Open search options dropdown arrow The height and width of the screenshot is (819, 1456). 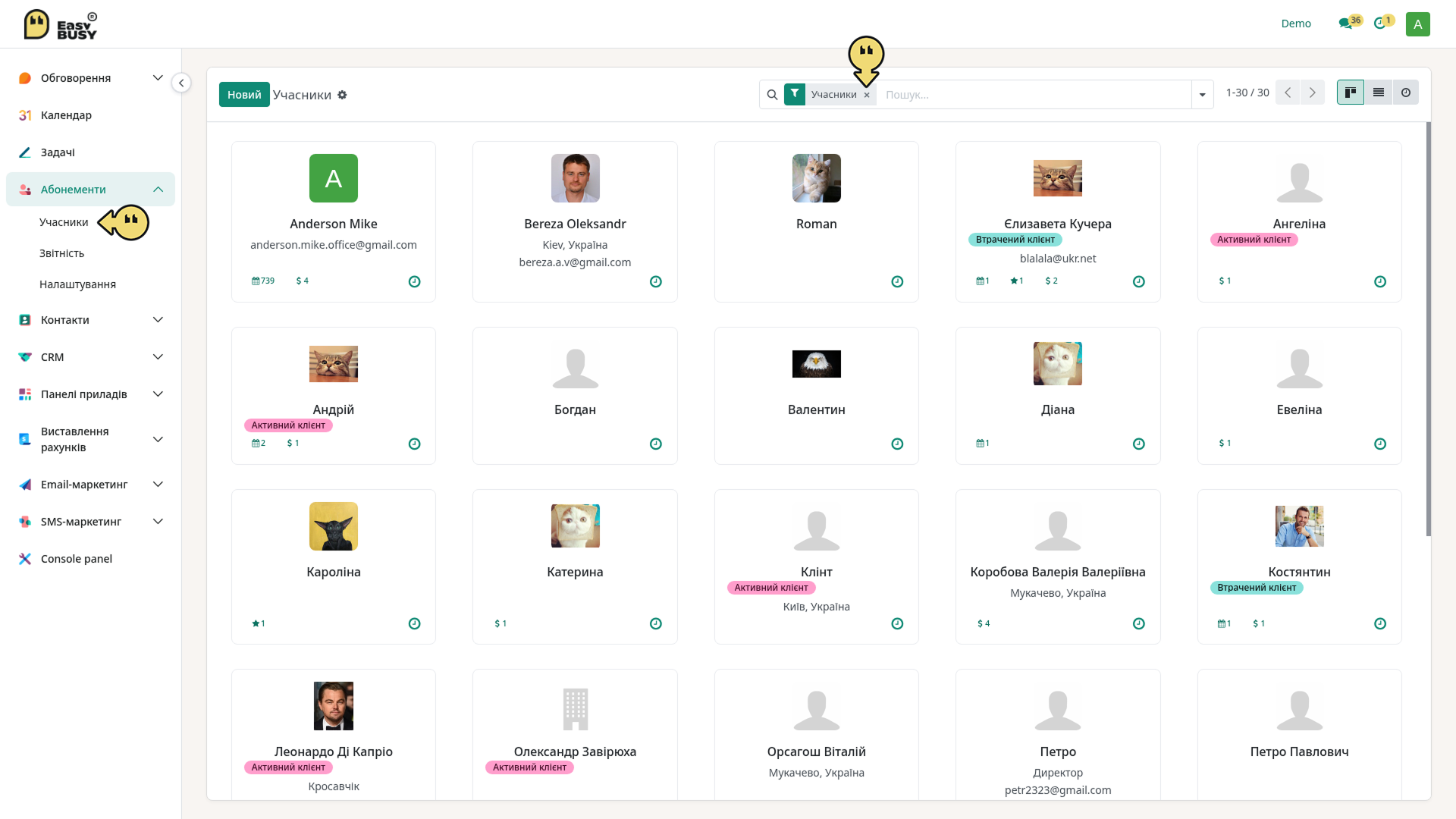(1202, 95)
